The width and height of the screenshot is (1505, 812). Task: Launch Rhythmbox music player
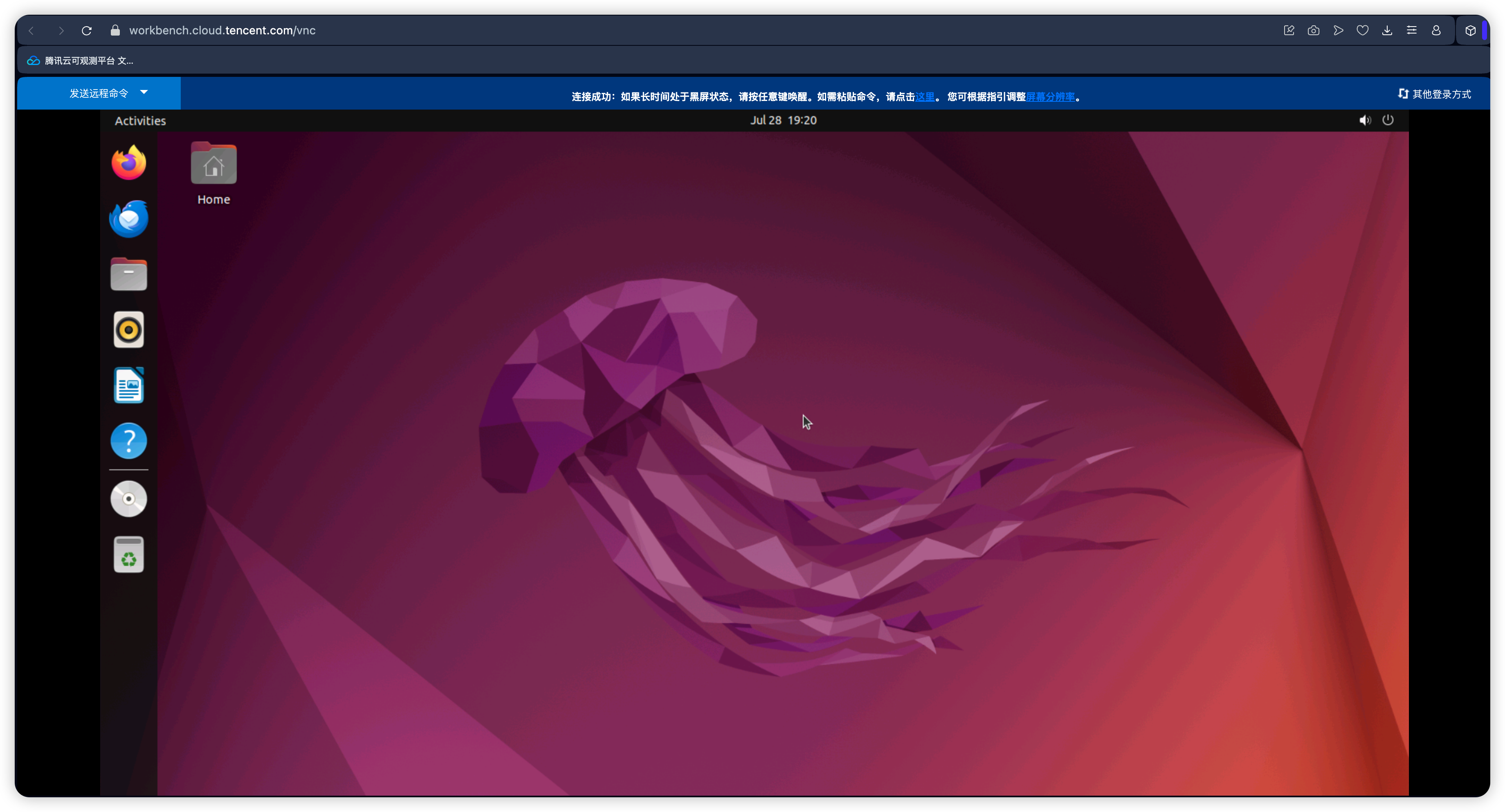pos(128,330)
